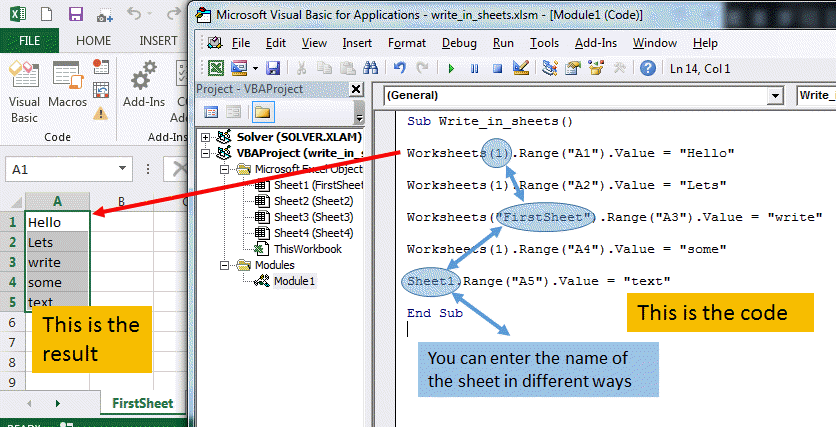This screenshot has height=427, width=836.
Task: Open the Insert UserForm dropdown arrow
Action: click(255, 69)
